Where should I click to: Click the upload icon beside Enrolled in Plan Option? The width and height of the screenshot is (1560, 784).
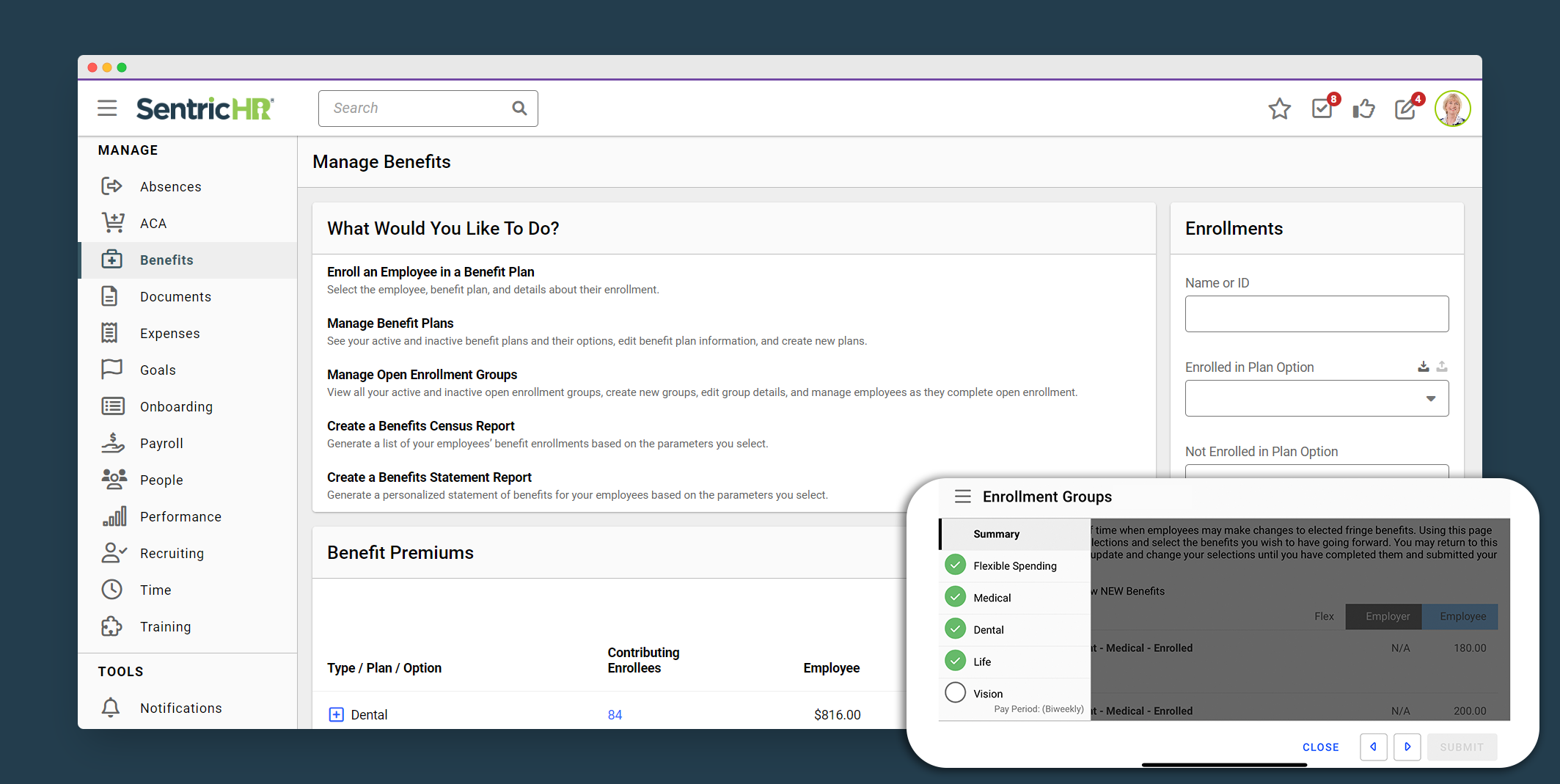(1442, 367)
